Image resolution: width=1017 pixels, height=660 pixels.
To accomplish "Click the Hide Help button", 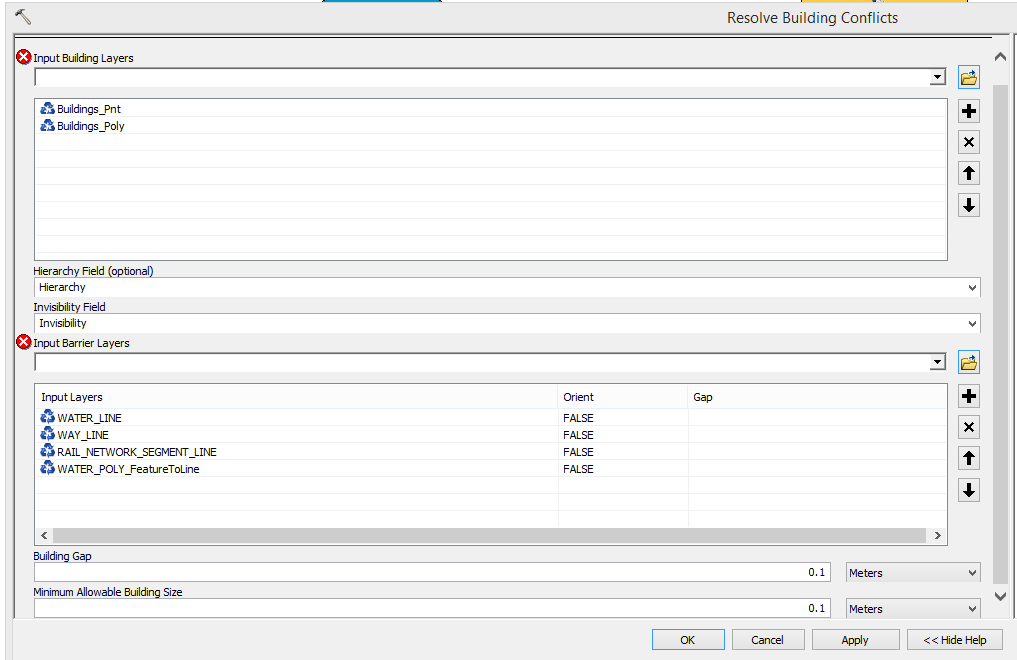I will click(955, 640).
